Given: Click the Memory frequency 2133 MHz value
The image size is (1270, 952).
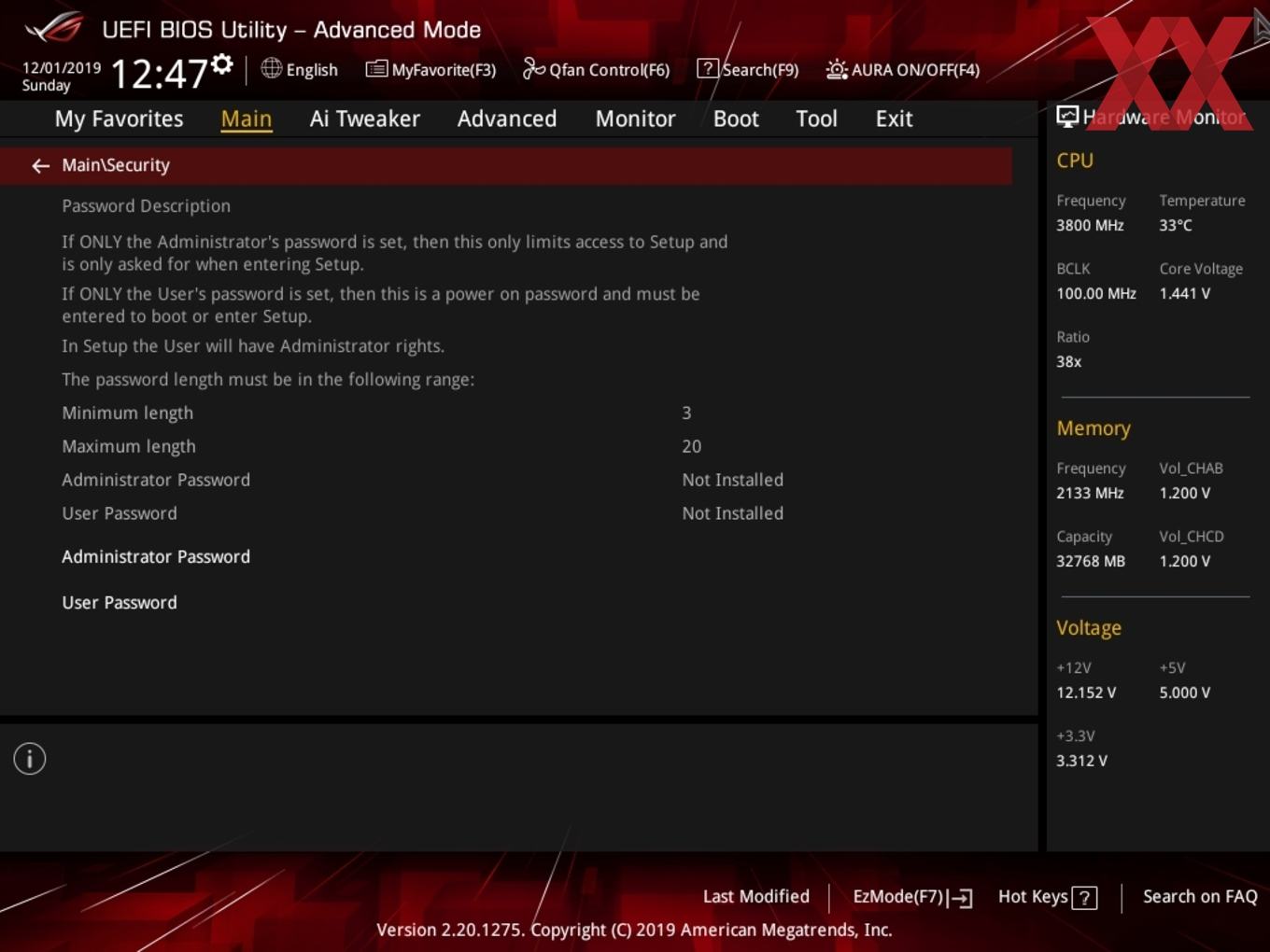Looking at the screenshot, I should coord(1090,493).
